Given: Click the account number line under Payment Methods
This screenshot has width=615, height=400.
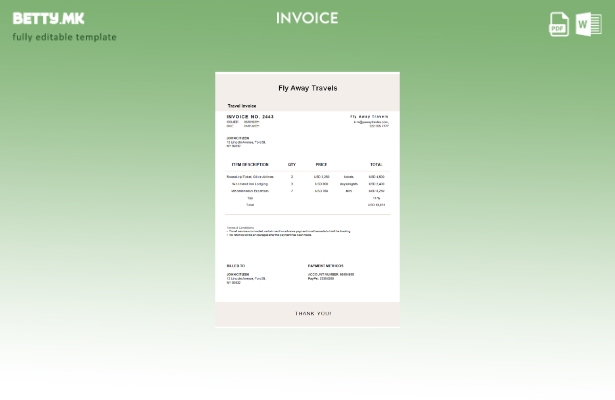Looking at the screenshot, I should coord(331,274).
